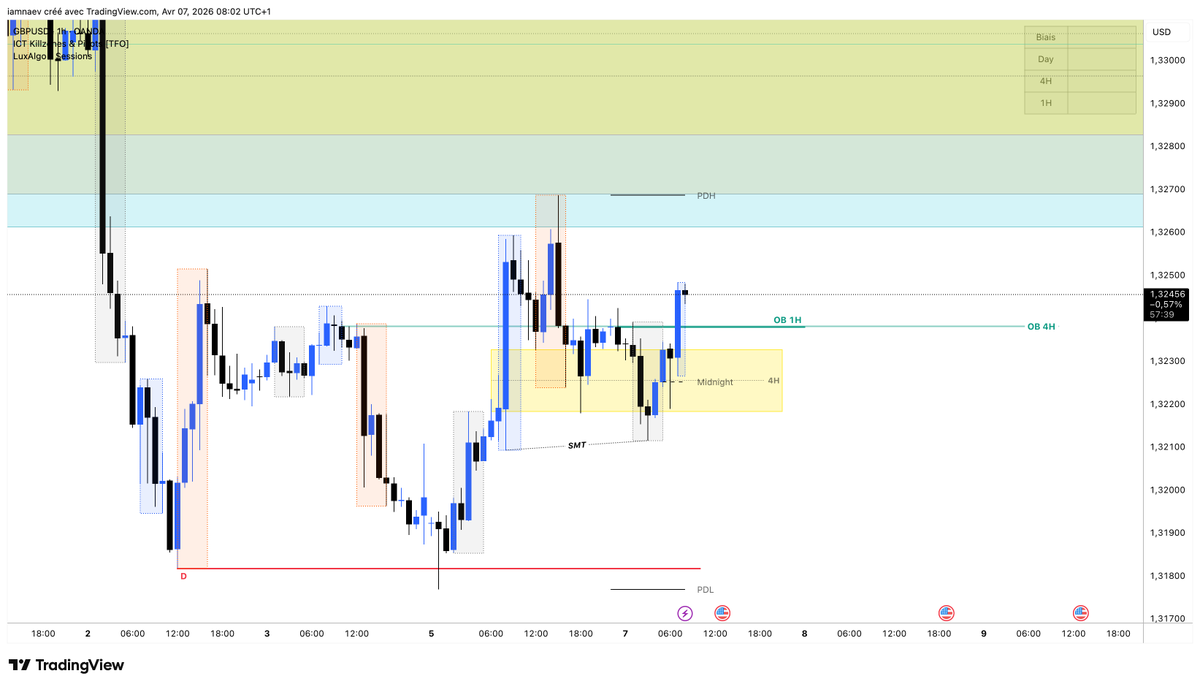Click 1,31700 on the price axis

(x=1167, y=619)
